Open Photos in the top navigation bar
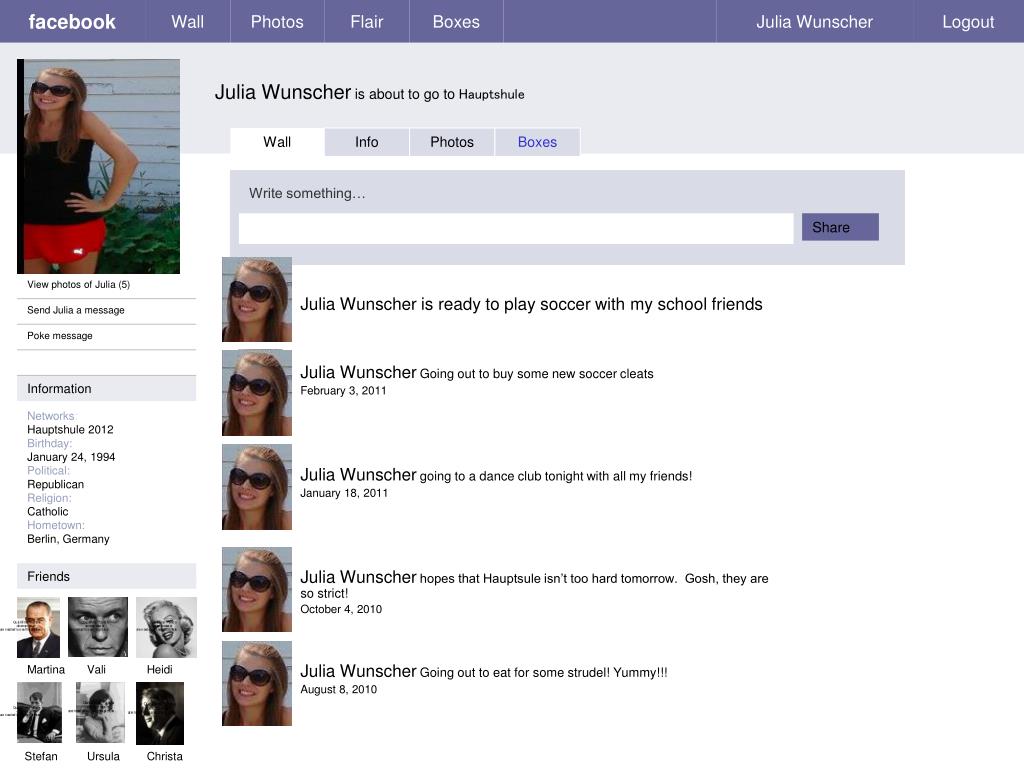The height and width of the screenshot is (768, 1024). click(277, 22)
